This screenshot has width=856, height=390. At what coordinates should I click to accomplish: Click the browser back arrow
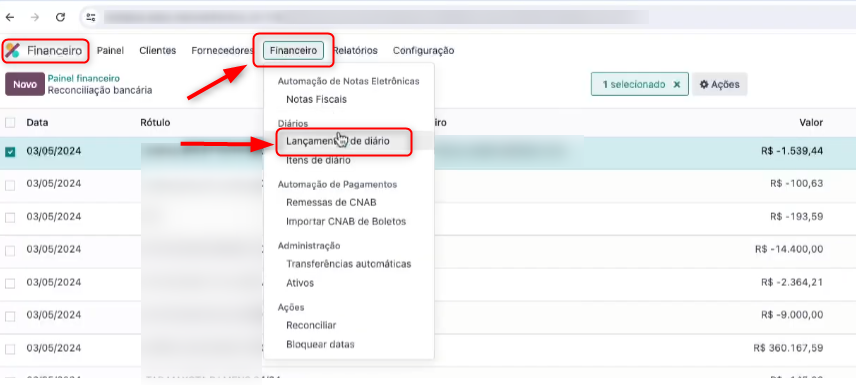click(10, 17)
